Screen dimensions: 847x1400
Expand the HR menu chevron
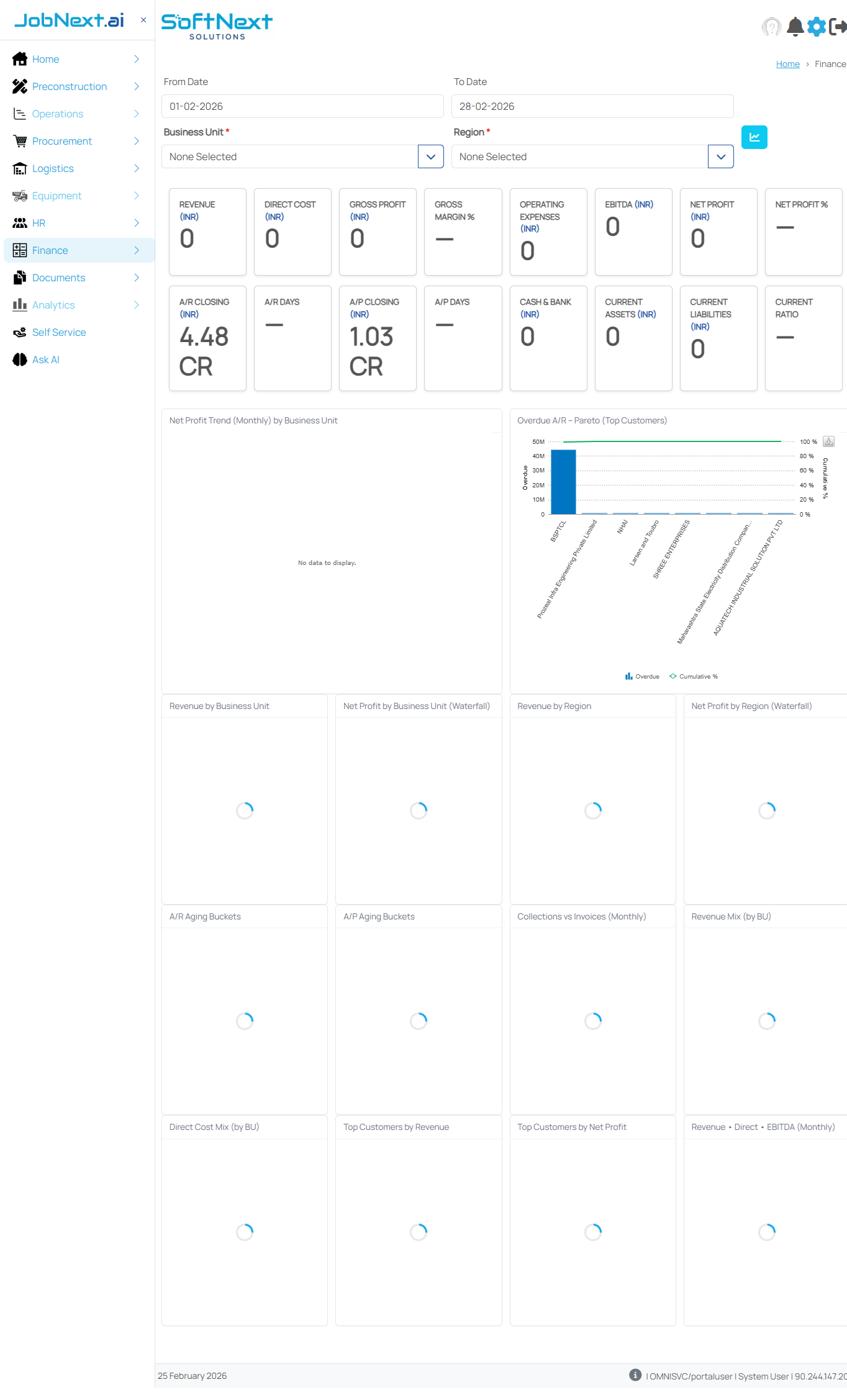coord(137,223)
